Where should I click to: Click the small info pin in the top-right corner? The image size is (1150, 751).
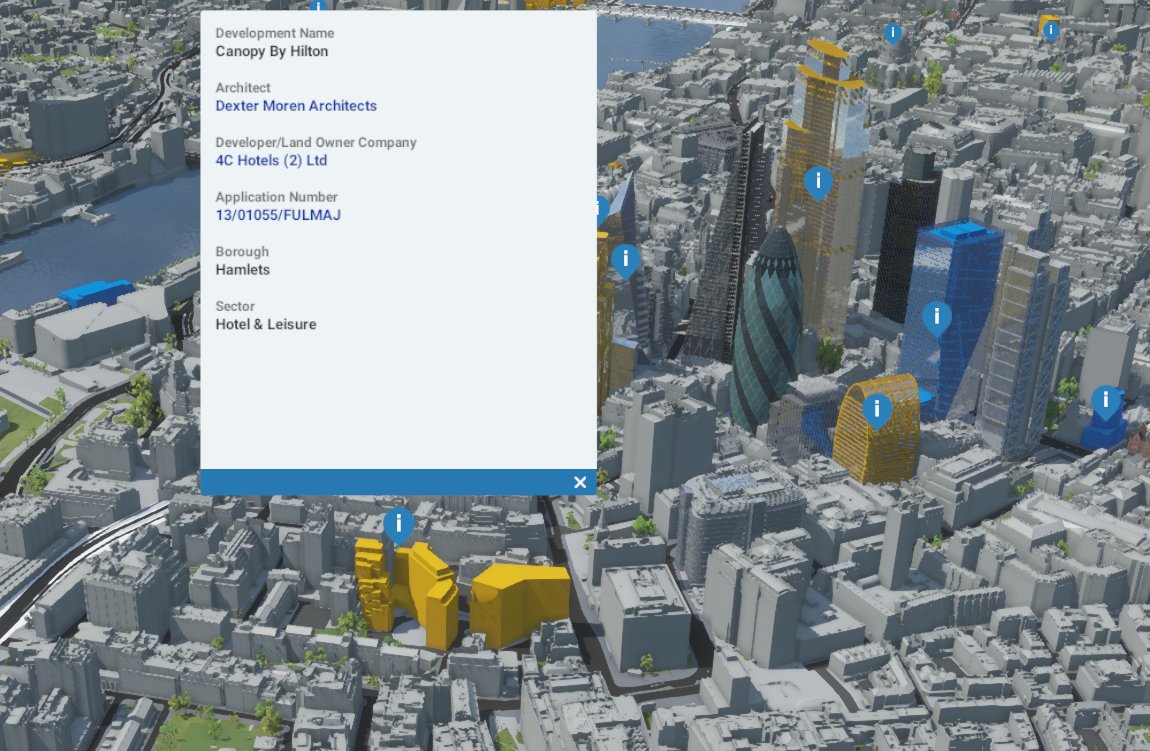click(1050, 30)
